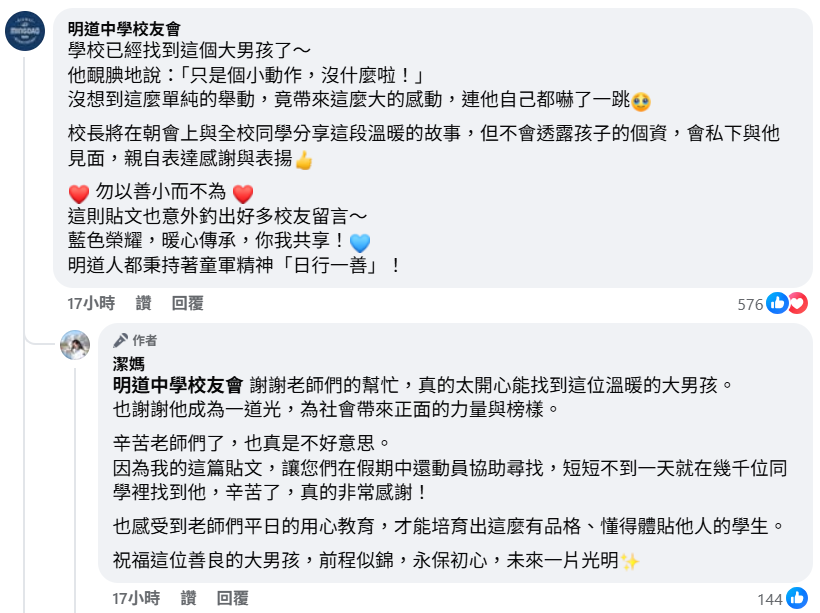Click the 17小時 timestamp under 潔媽's reply

[136, 598]
